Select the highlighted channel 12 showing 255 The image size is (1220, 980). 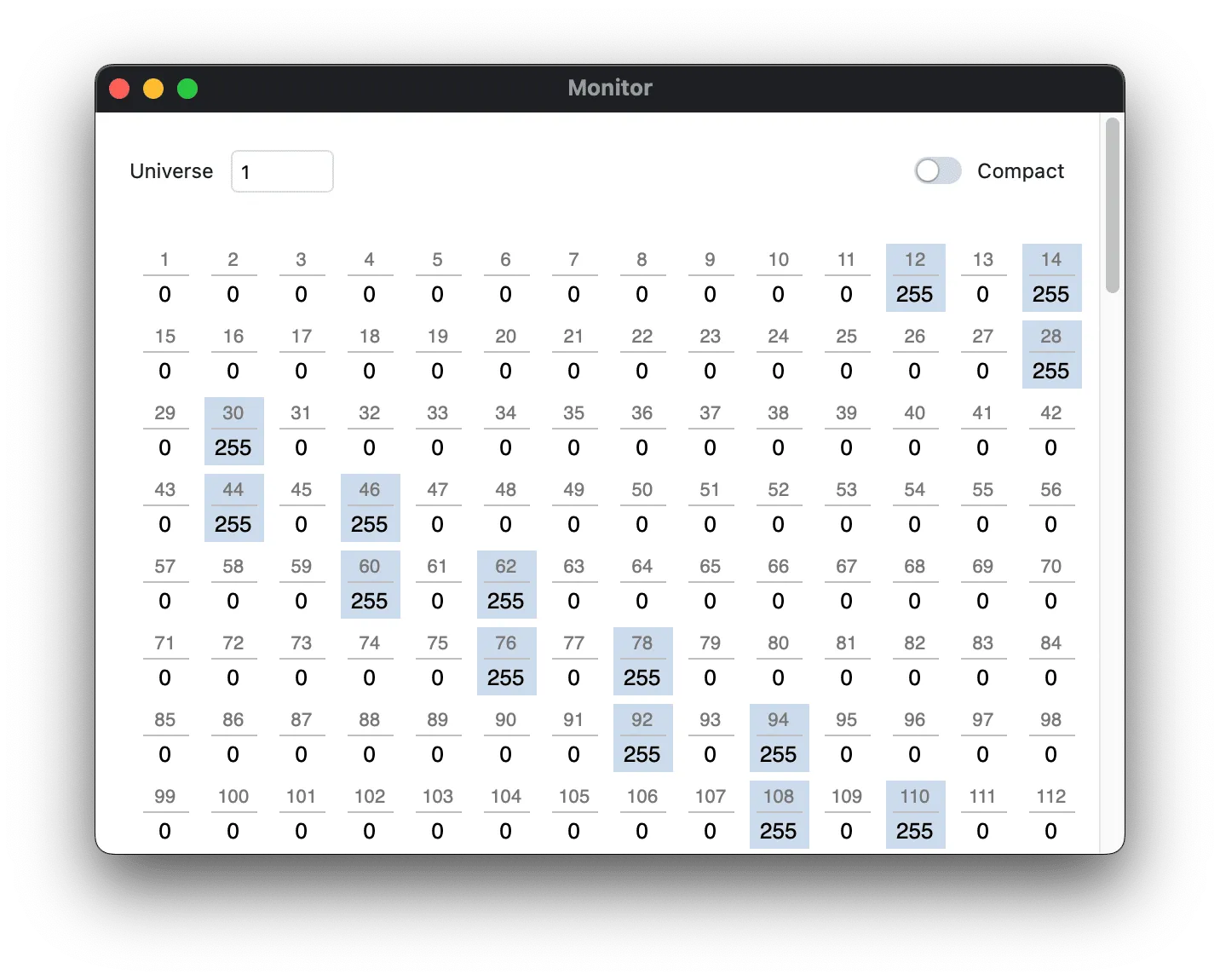[x=915, y=277]
